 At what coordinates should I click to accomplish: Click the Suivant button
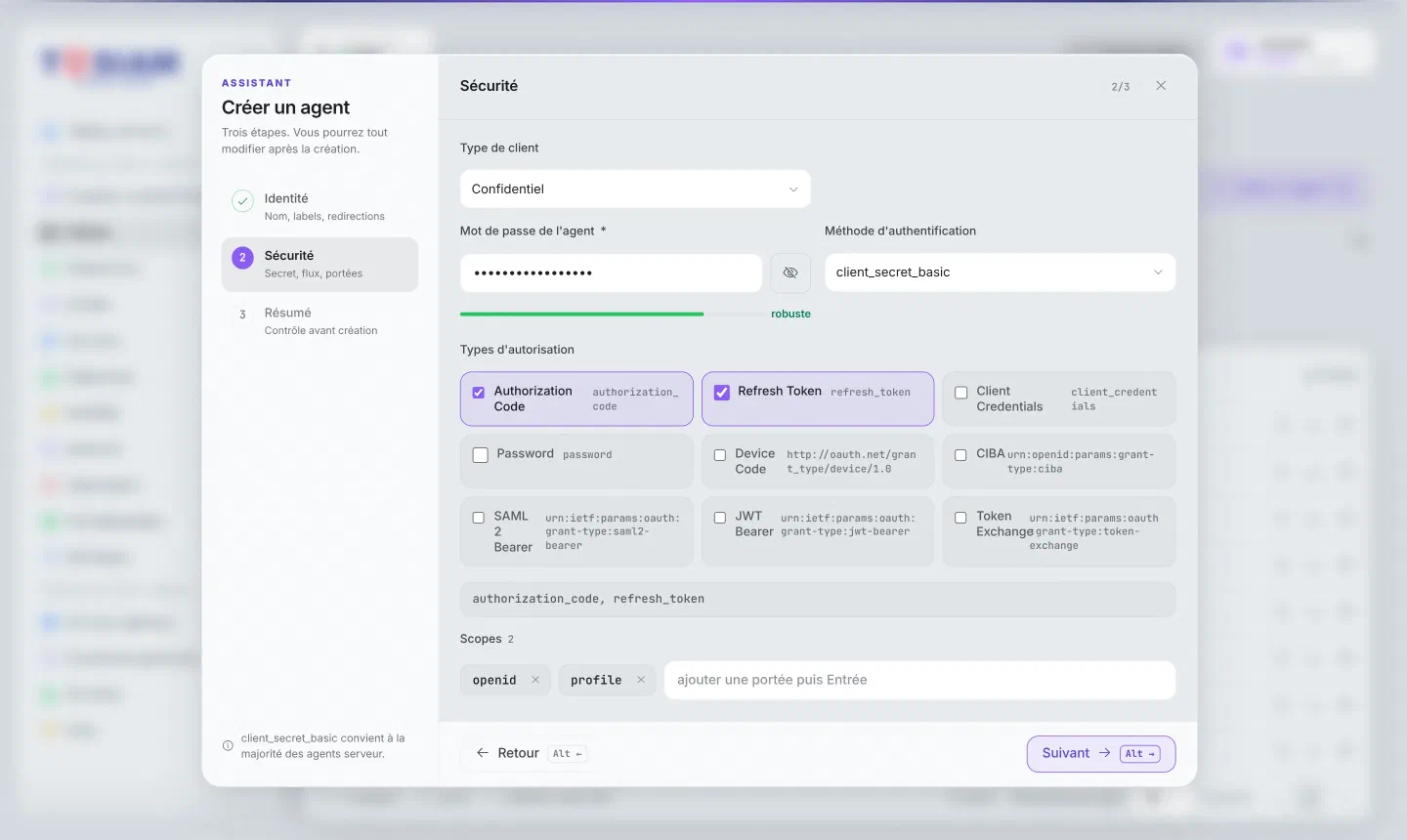(1101, 753)
